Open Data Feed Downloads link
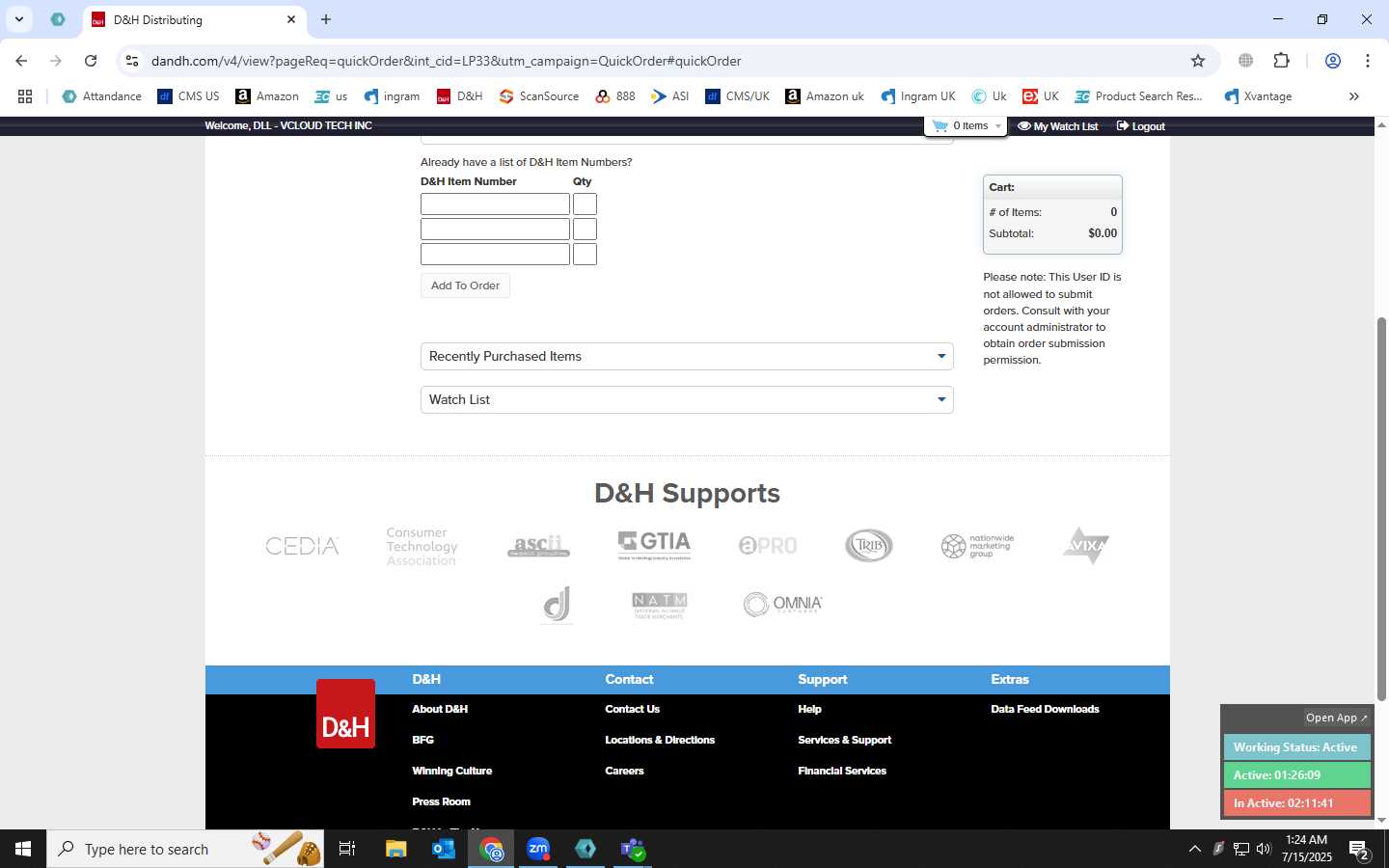1389x868 pixels. (x=1045, y=709)
